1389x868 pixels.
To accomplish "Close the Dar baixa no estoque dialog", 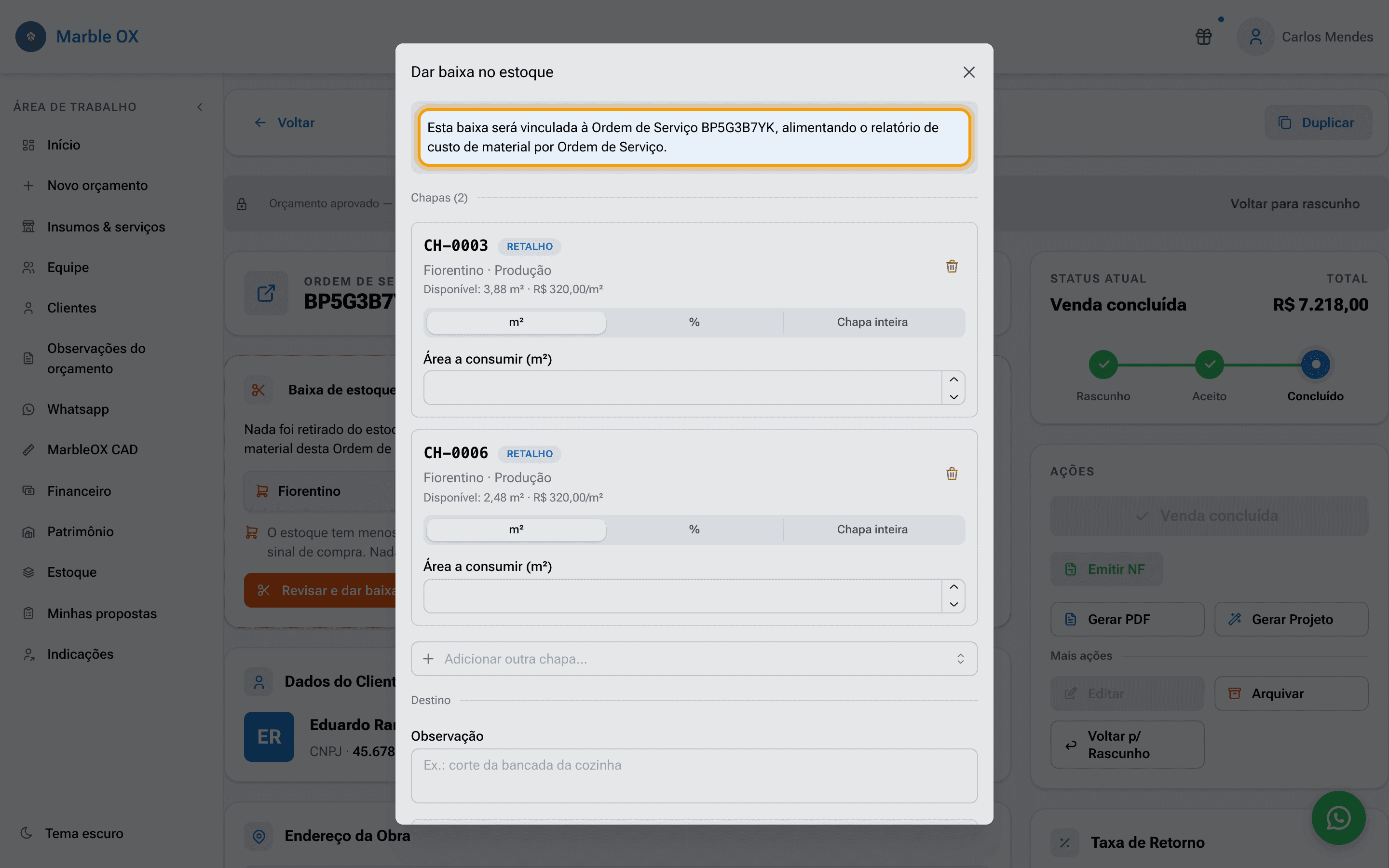I will tap(969, 72).
